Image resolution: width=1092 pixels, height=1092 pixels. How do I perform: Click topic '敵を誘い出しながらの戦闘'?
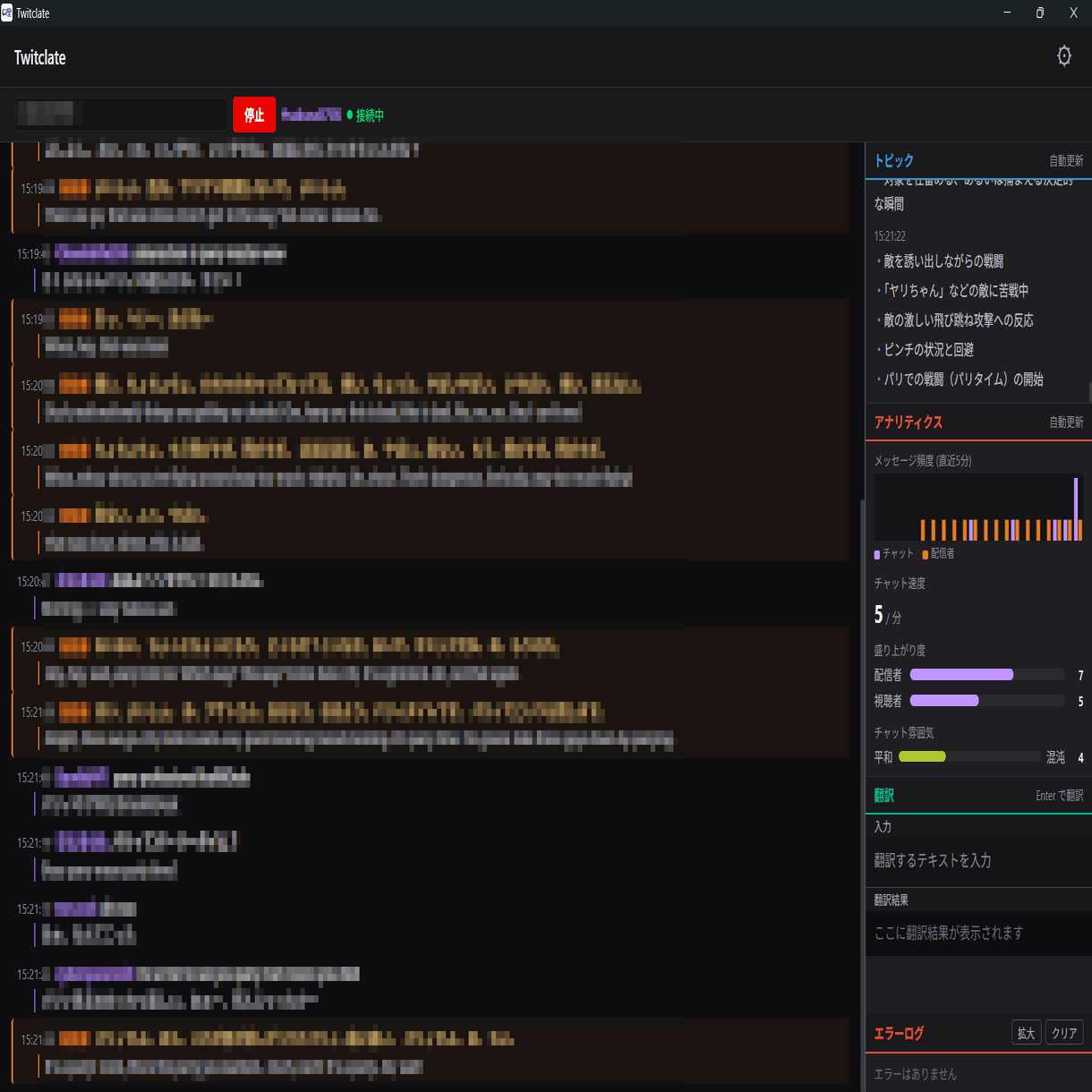point(943,261)
